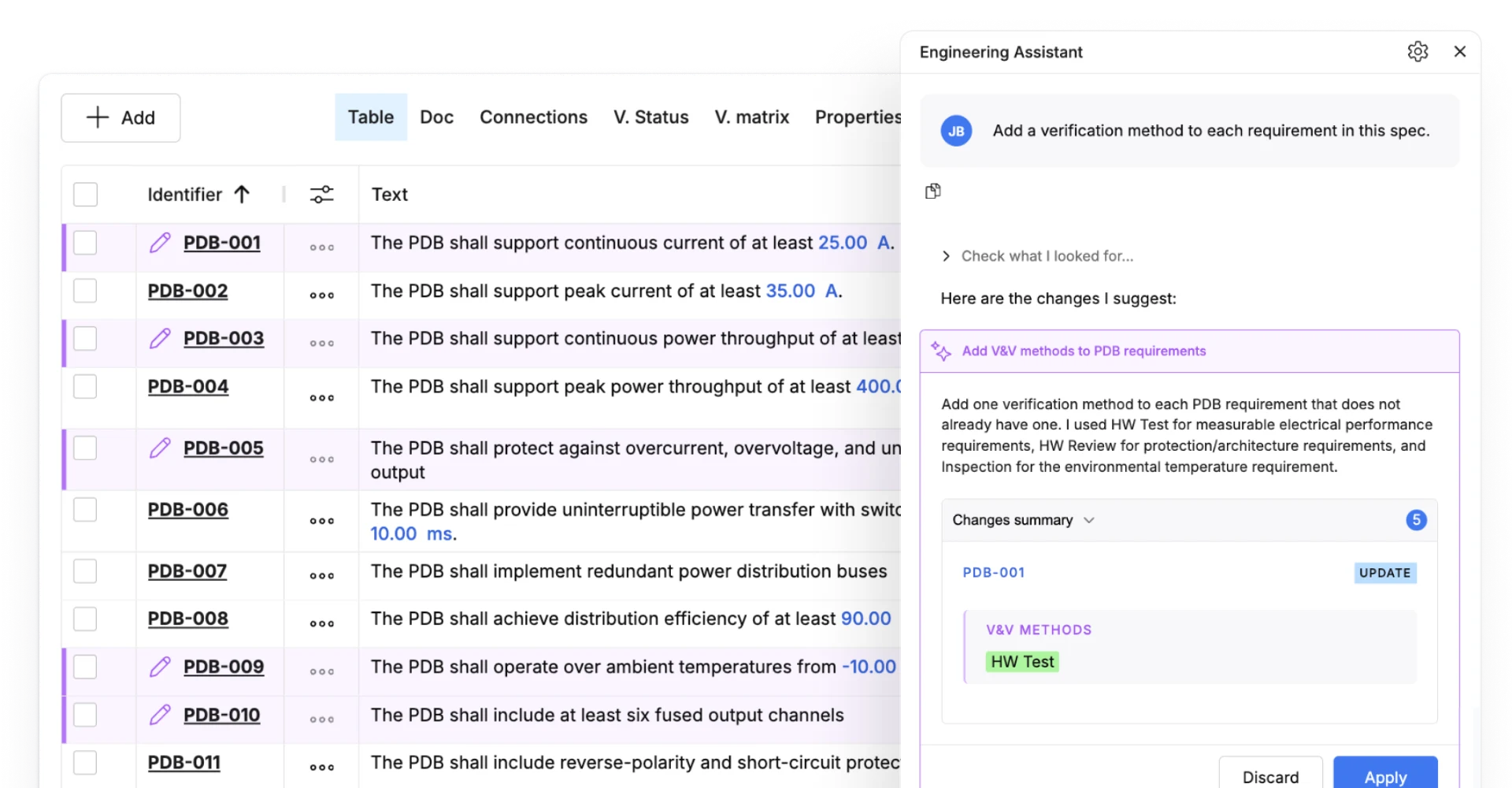Open the three-dot menu for PDB-008
This screenshot has height=788, width=1512.
point(321,624)
